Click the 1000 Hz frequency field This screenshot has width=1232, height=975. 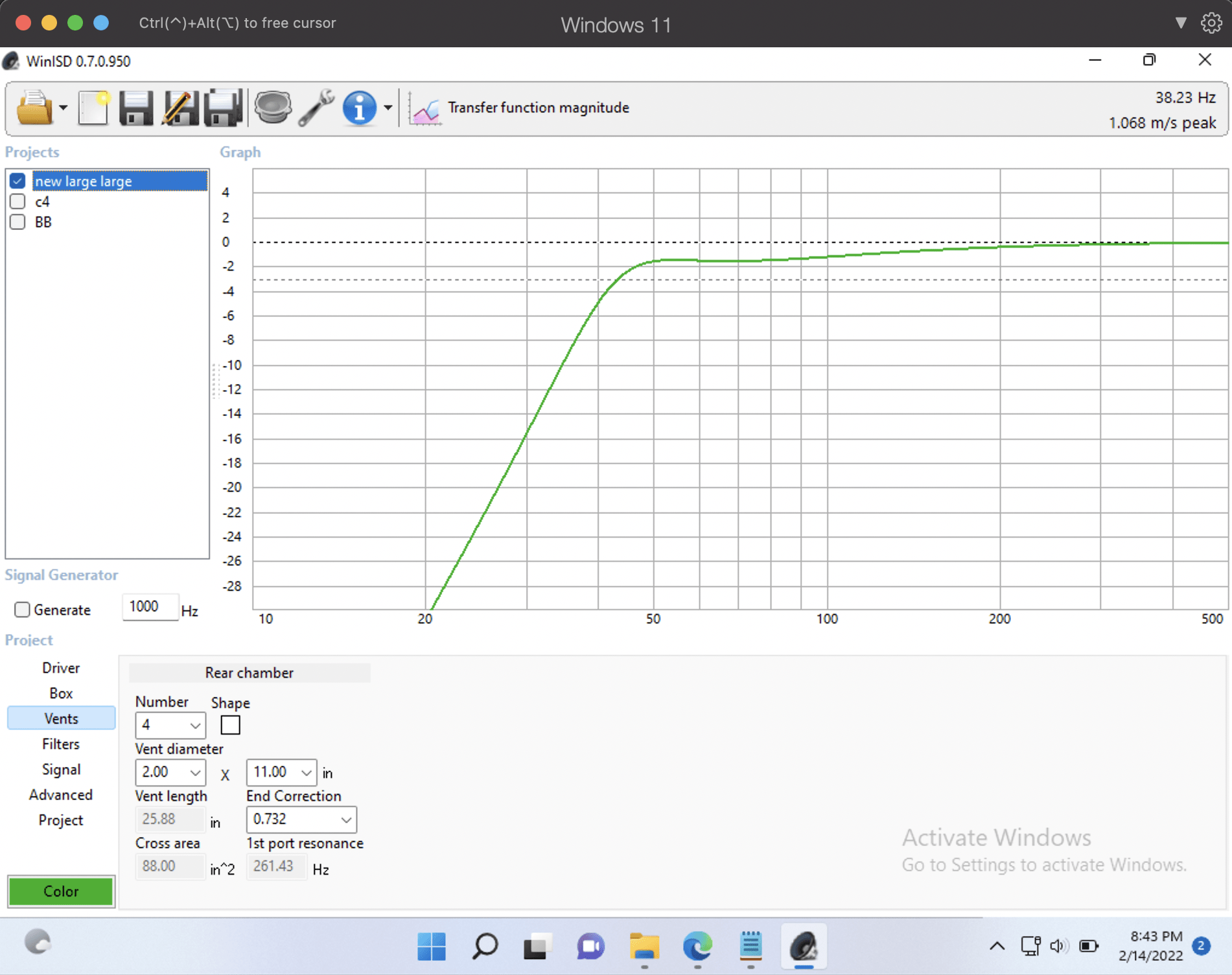tap(150, 607)
